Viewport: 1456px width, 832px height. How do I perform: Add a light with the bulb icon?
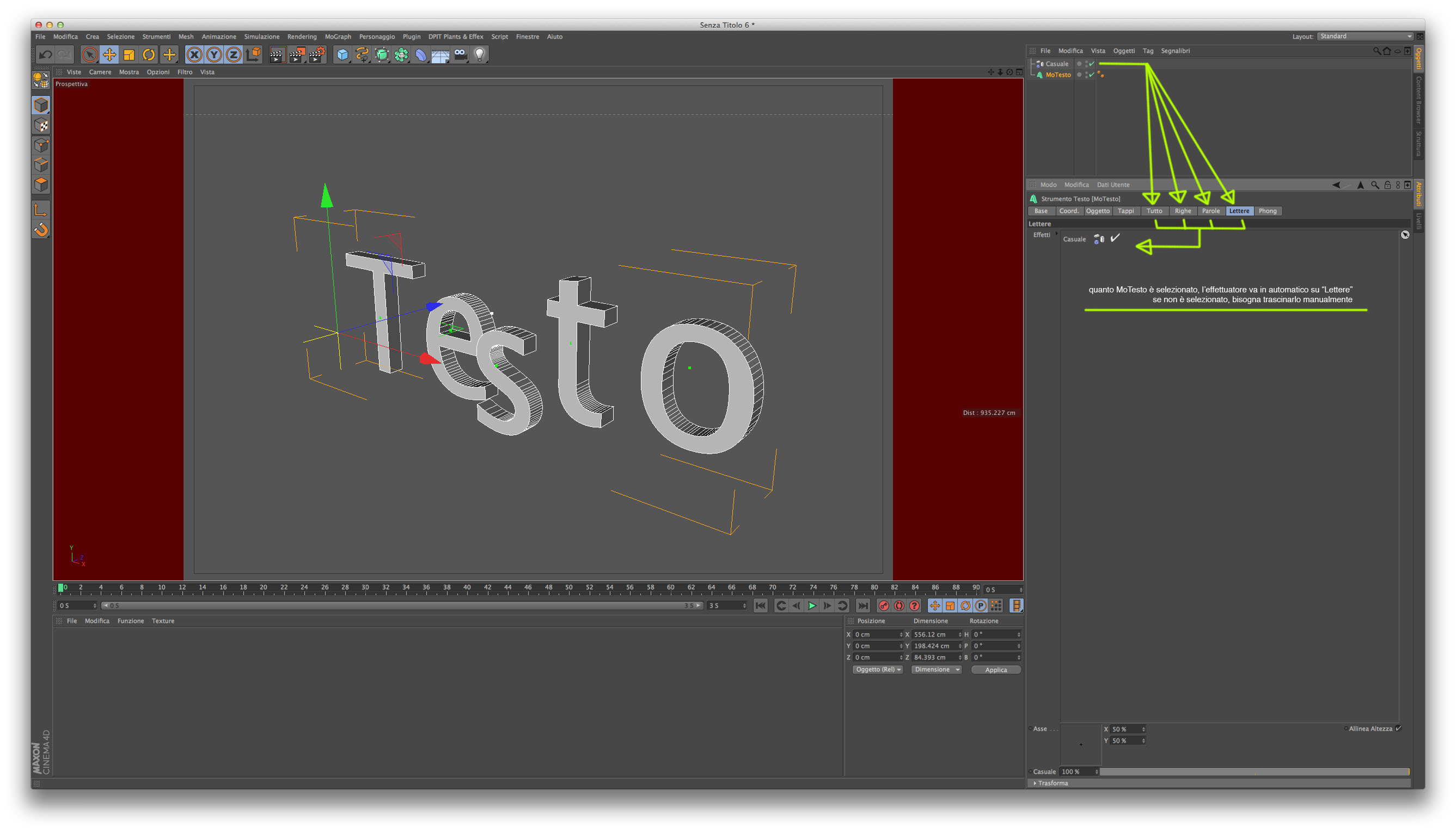tap(480, 55)
